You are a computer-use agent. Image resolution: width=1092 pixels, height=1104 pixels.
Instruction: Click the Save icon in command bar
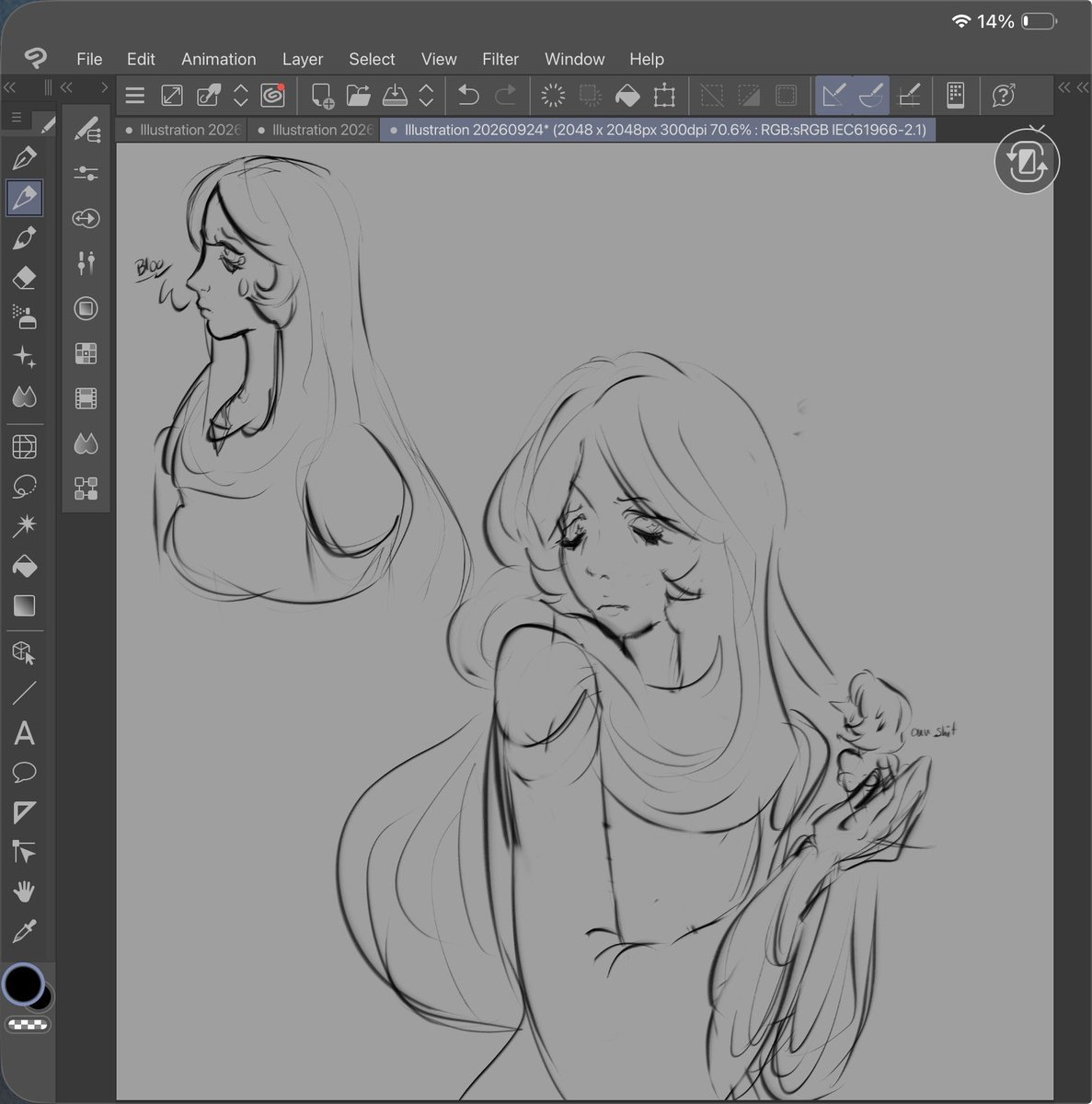[395, 95]
